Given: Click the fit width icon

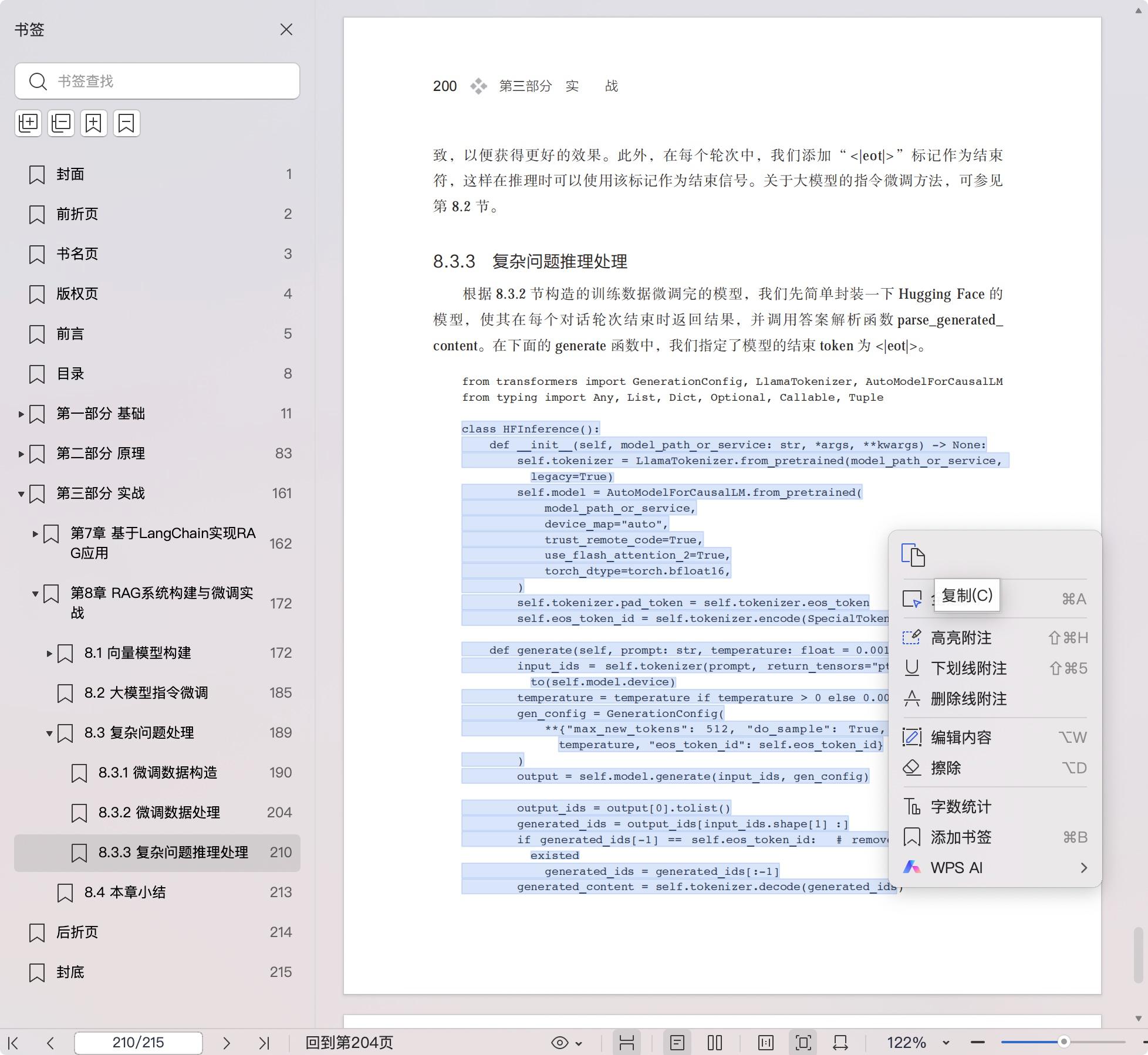Looking at the screenshot, I should [840, 1043].
